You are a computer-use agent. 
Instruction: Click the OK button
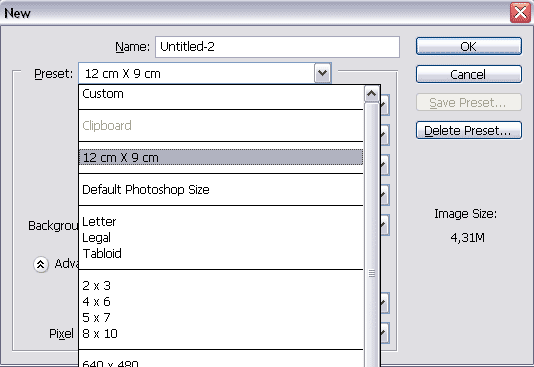(x=469, y=46)
